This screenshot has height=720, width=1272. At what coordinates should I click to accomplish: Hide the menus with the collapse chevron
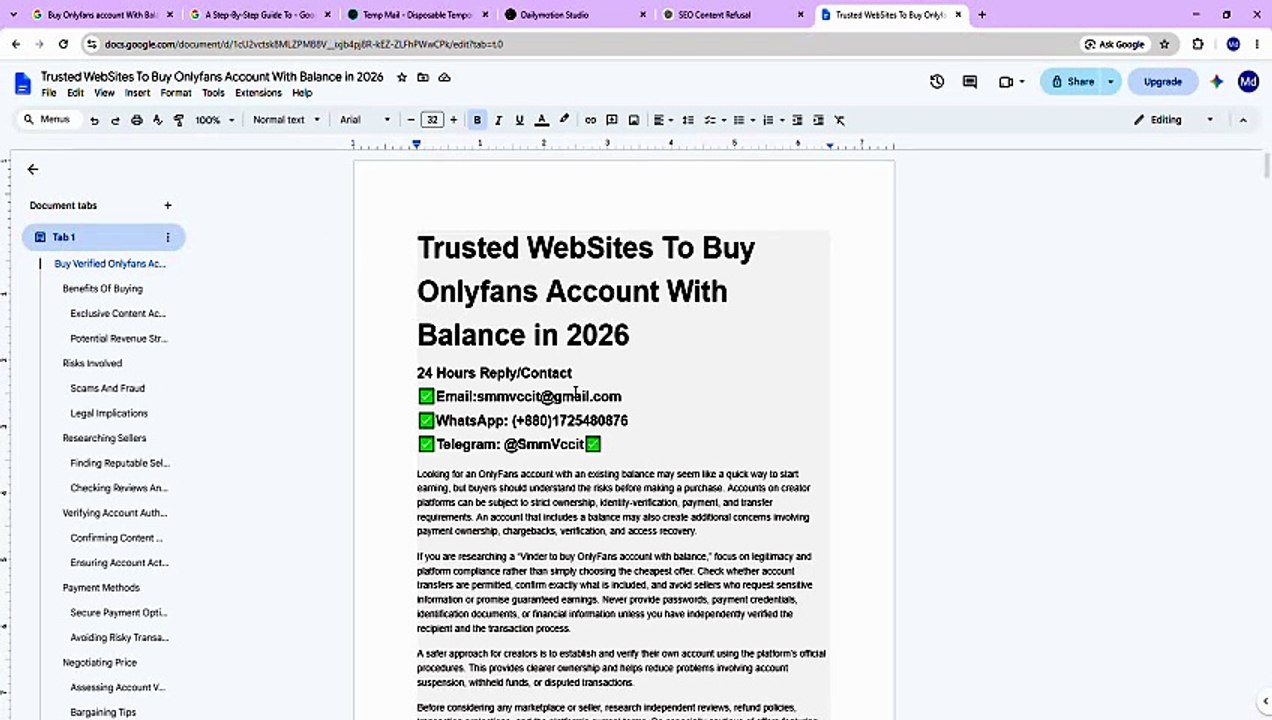[1243, 120]
